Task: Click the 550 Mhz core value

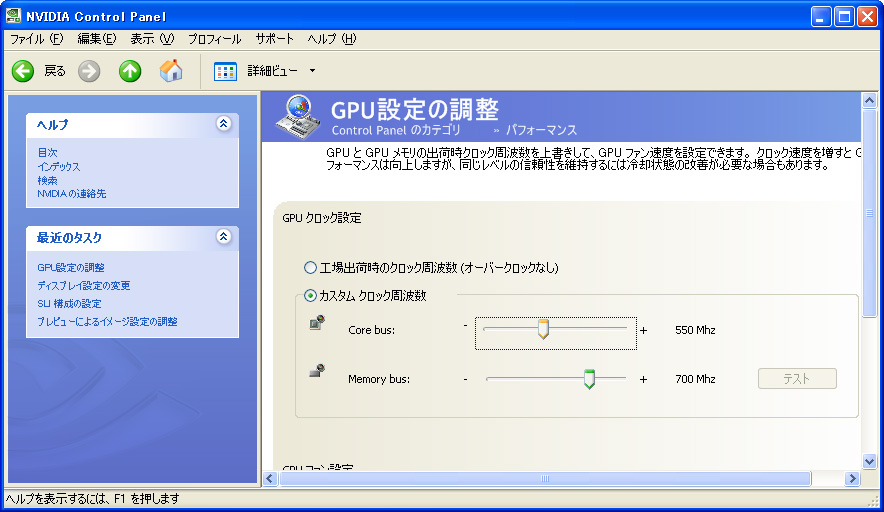Action: [x=695, y=330]
